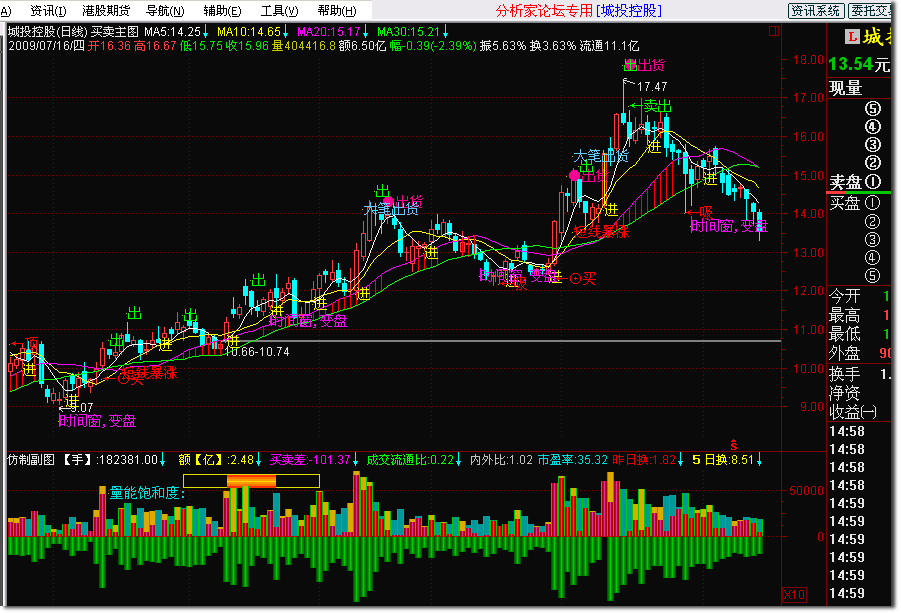Click the 城投控股(日线) 买卖主图 chart title
901x613 pixels.
coord(73,32)
